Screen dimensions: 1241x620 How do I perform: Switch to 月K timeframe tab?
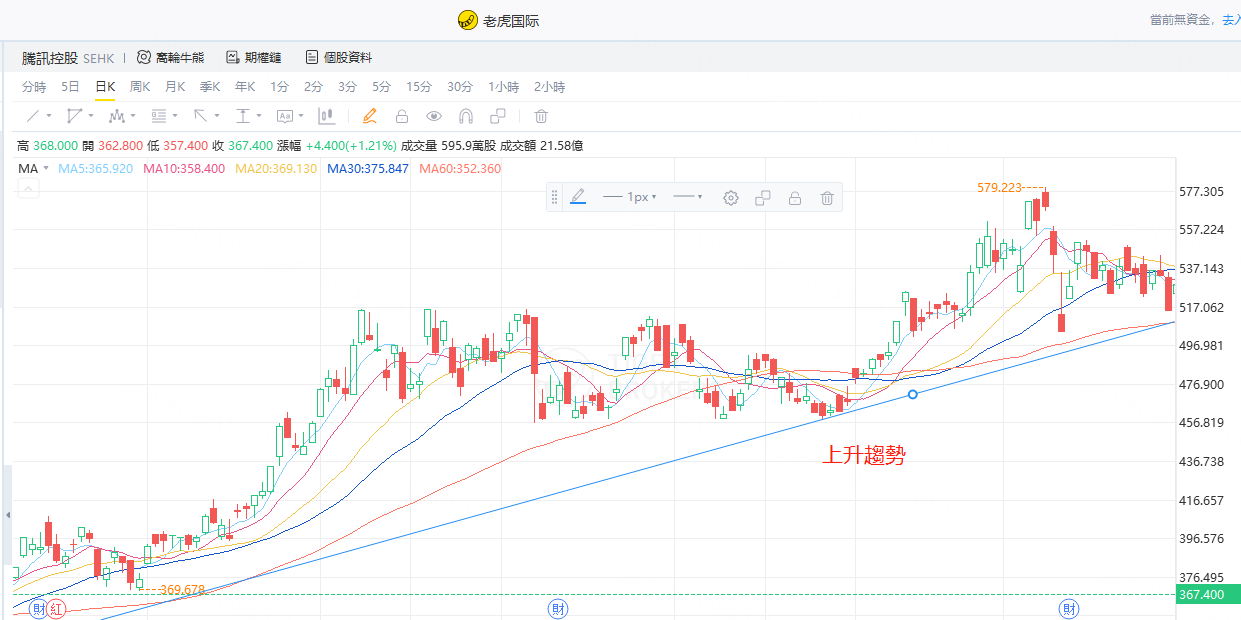pyautogui.click(x=175, y=87)
